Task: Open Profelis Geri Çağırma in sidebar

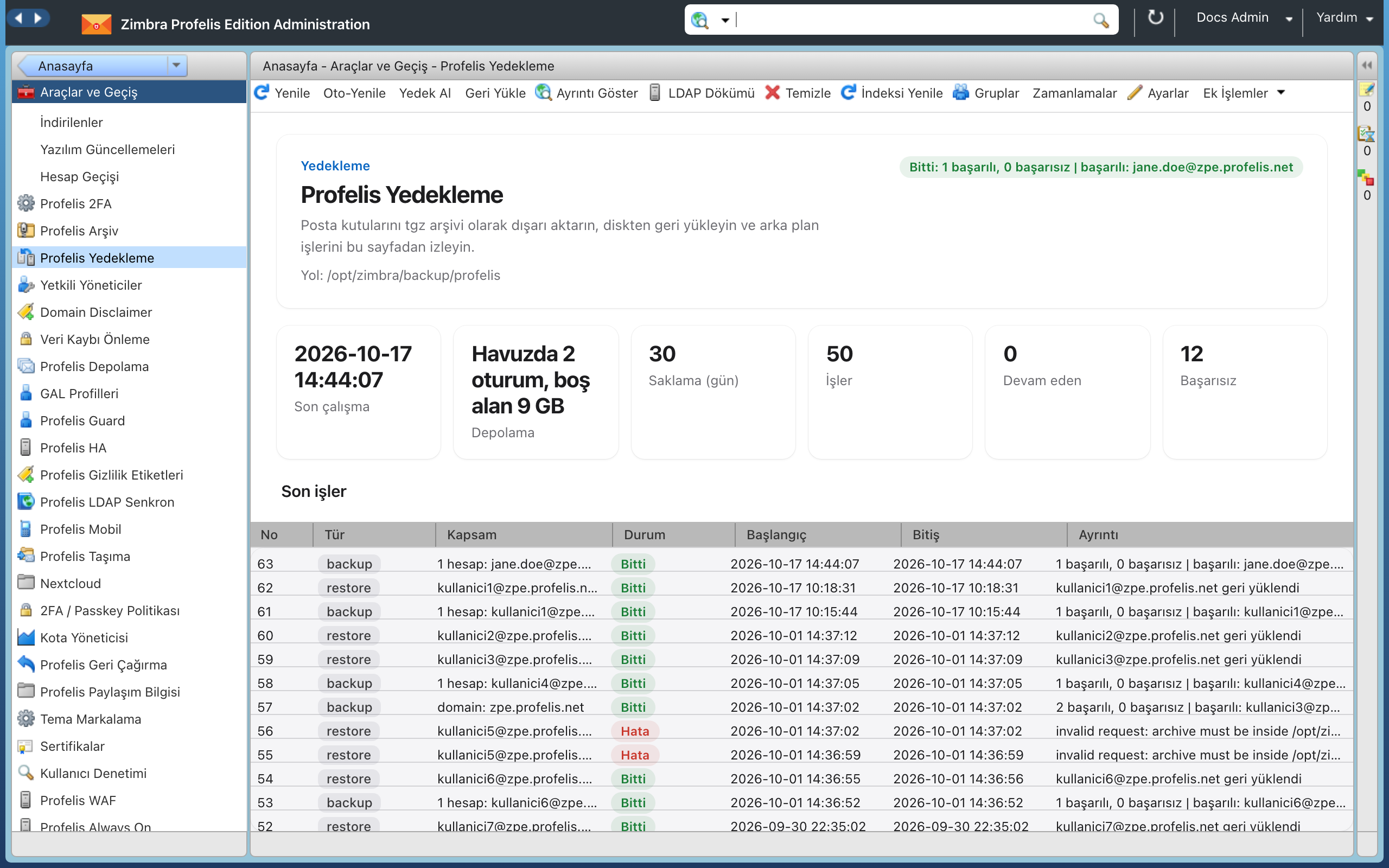Action: [x=129, y=665]
